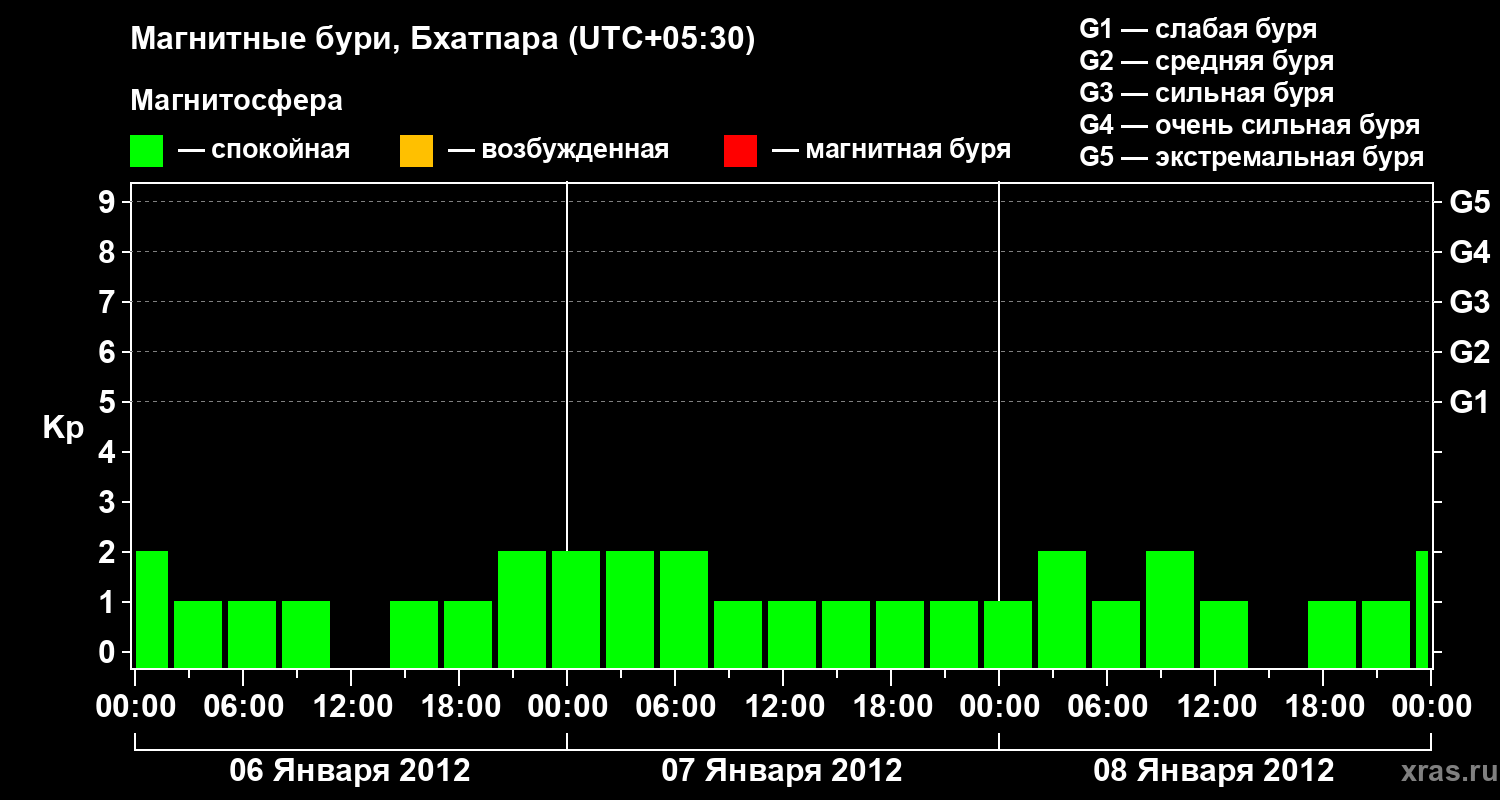
Task: Click the right-axis 'G4' storm level label
Action: (1469, 252)
